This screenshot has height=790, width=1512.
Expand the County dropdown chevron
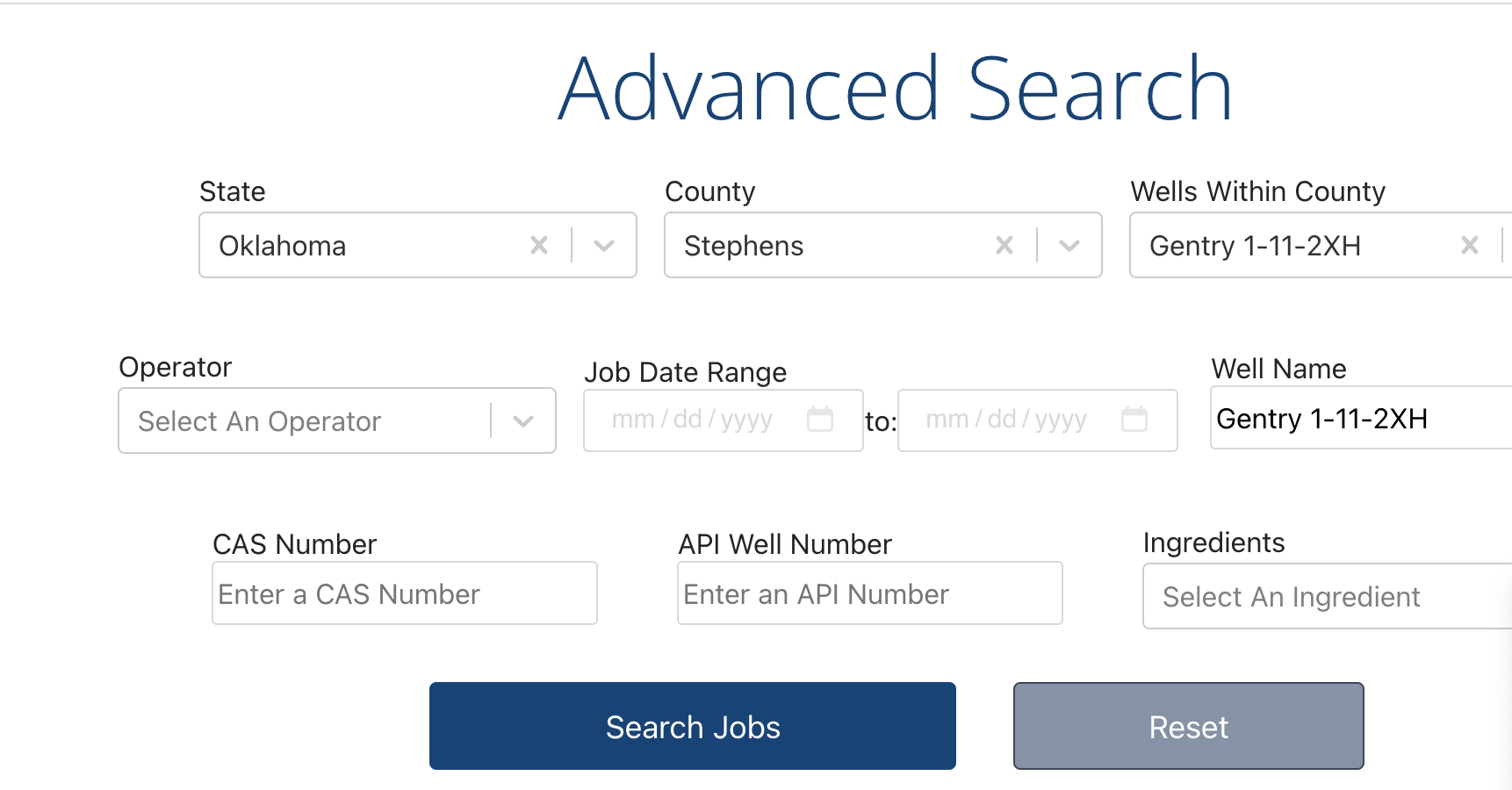tap(1069, 246)
